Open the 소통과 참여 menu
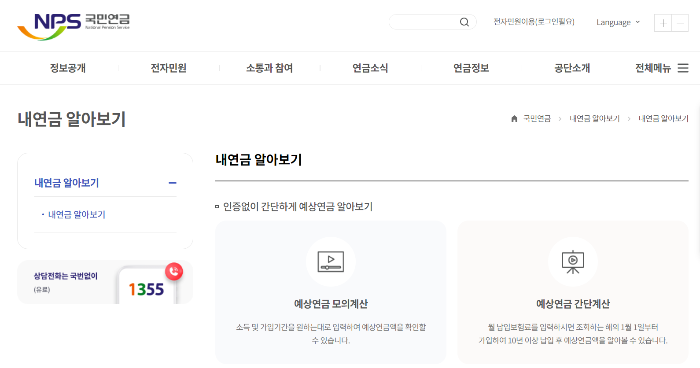The height and width of the screenshot is (368, 700). click(269, 68)
